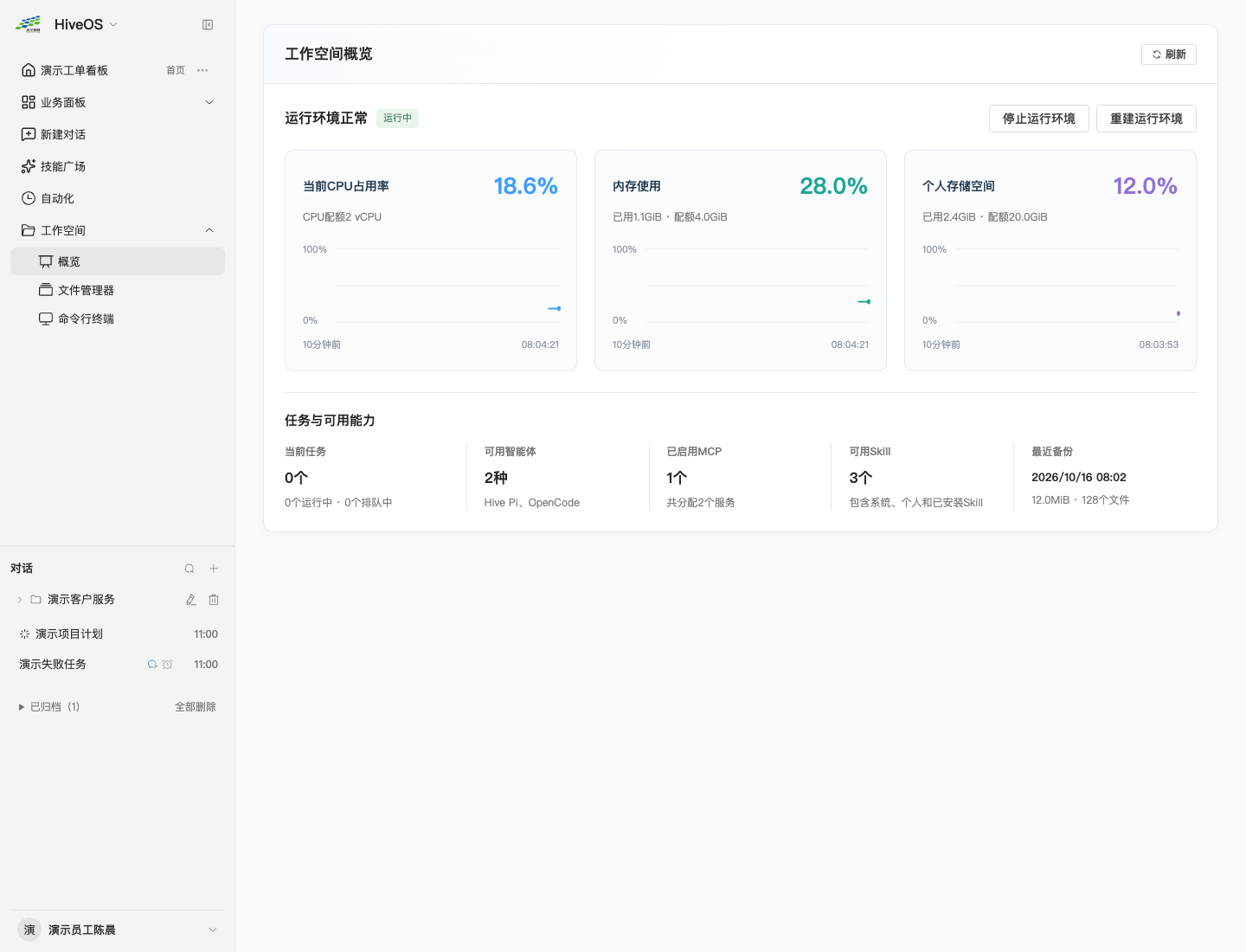
Task: Search conversations with the magnifier icon
Action: 189,569
